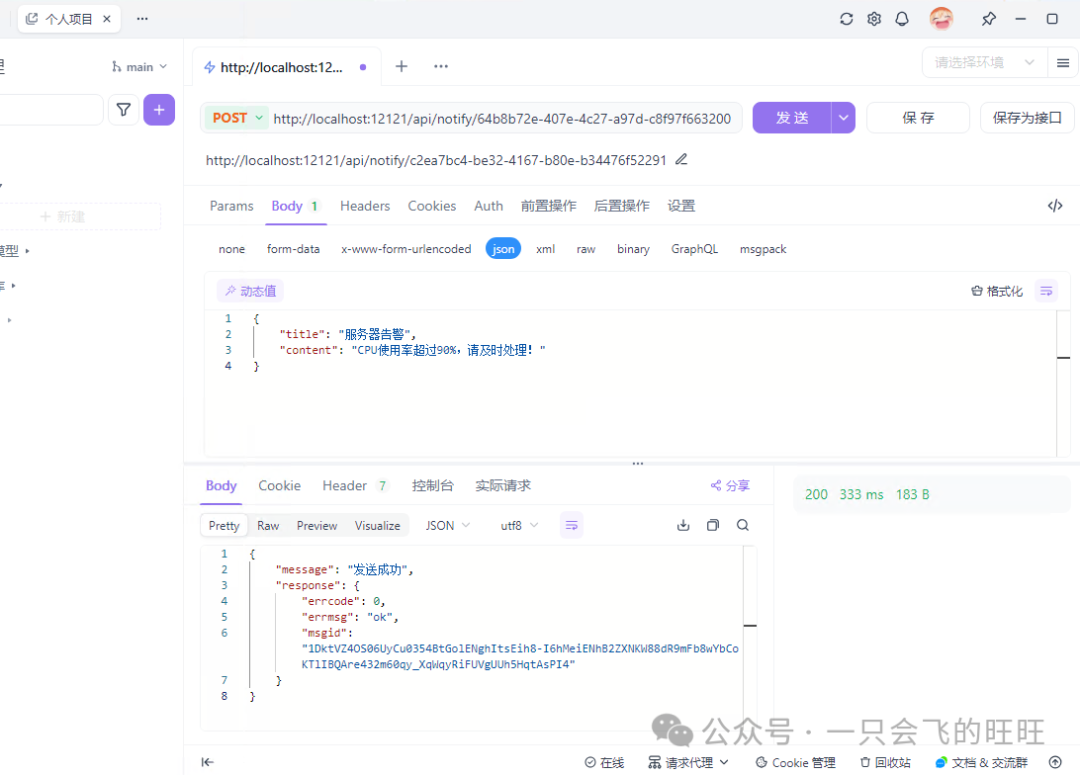The height and width of the screenshot is (775, 1080).
Task: Select the json body type
Action: 503,249
